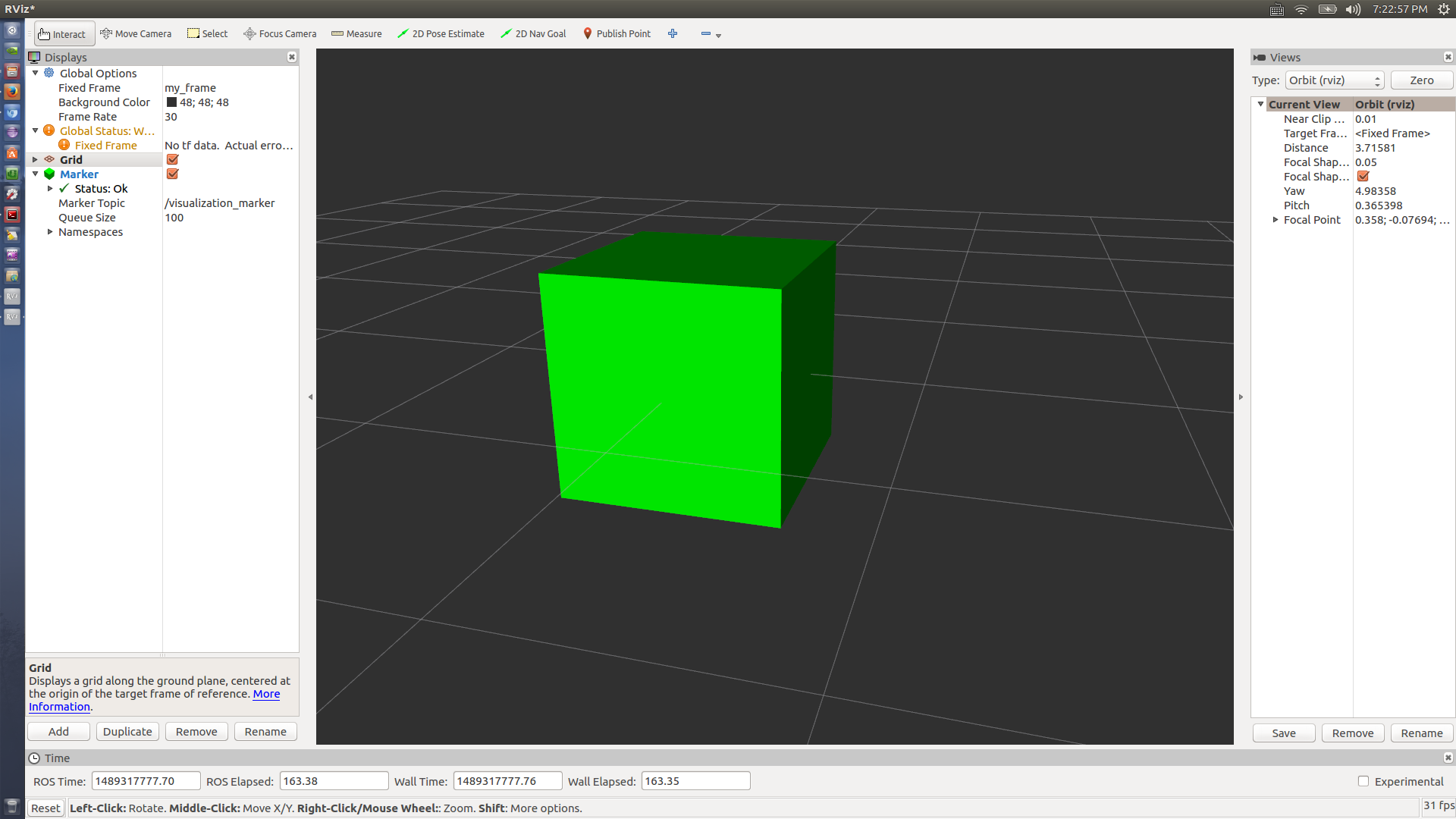The image size is (1456, 819).
Task: Click Save in the Views panel
Action: pos(1284,733)
